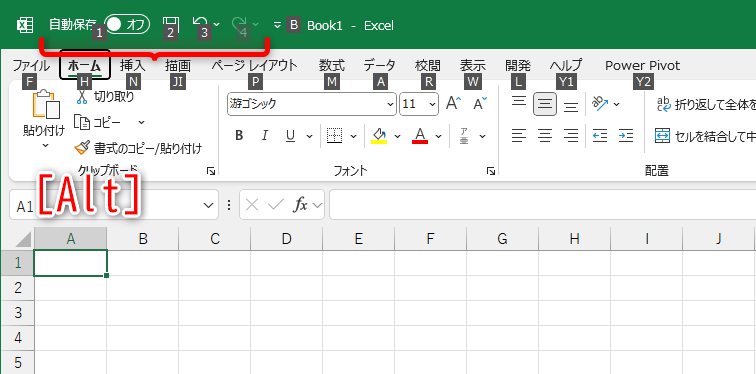
Task: Click the increase indent icon
Action: [x=626, y=136]
